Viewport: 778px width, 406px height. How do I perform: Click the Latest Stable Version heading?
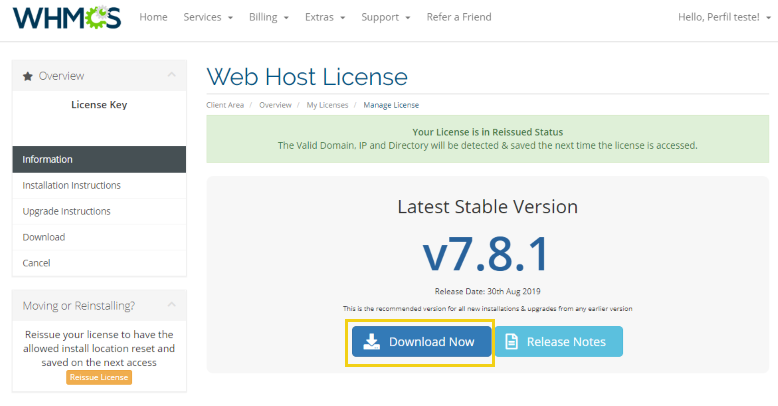point(488,206)
